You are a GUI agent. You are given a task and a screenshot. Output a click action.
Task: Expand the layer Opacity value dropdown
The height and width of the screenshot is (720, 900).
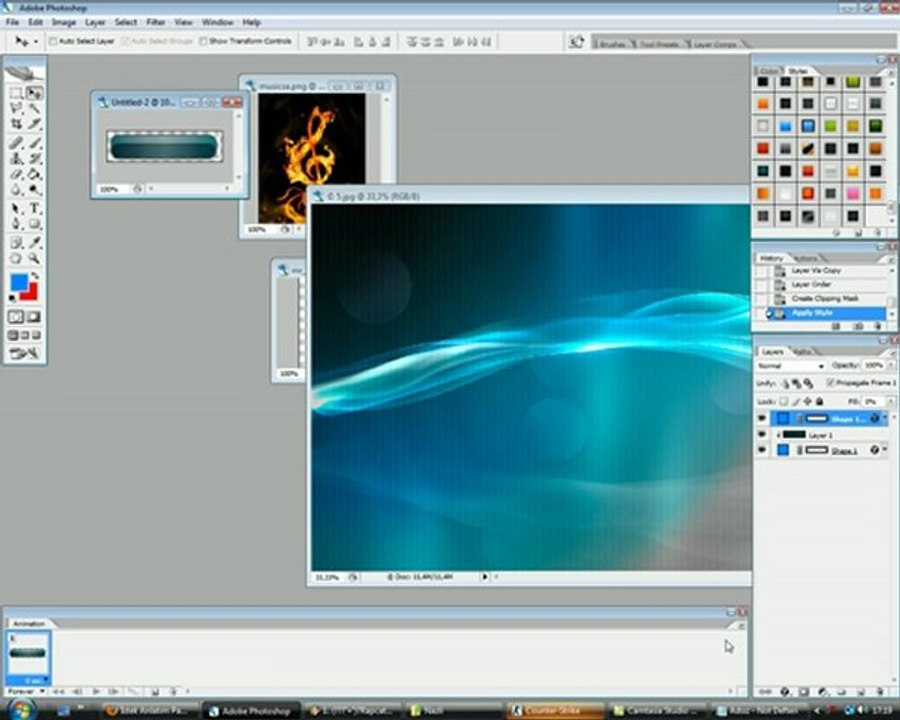tap(892, 366)
